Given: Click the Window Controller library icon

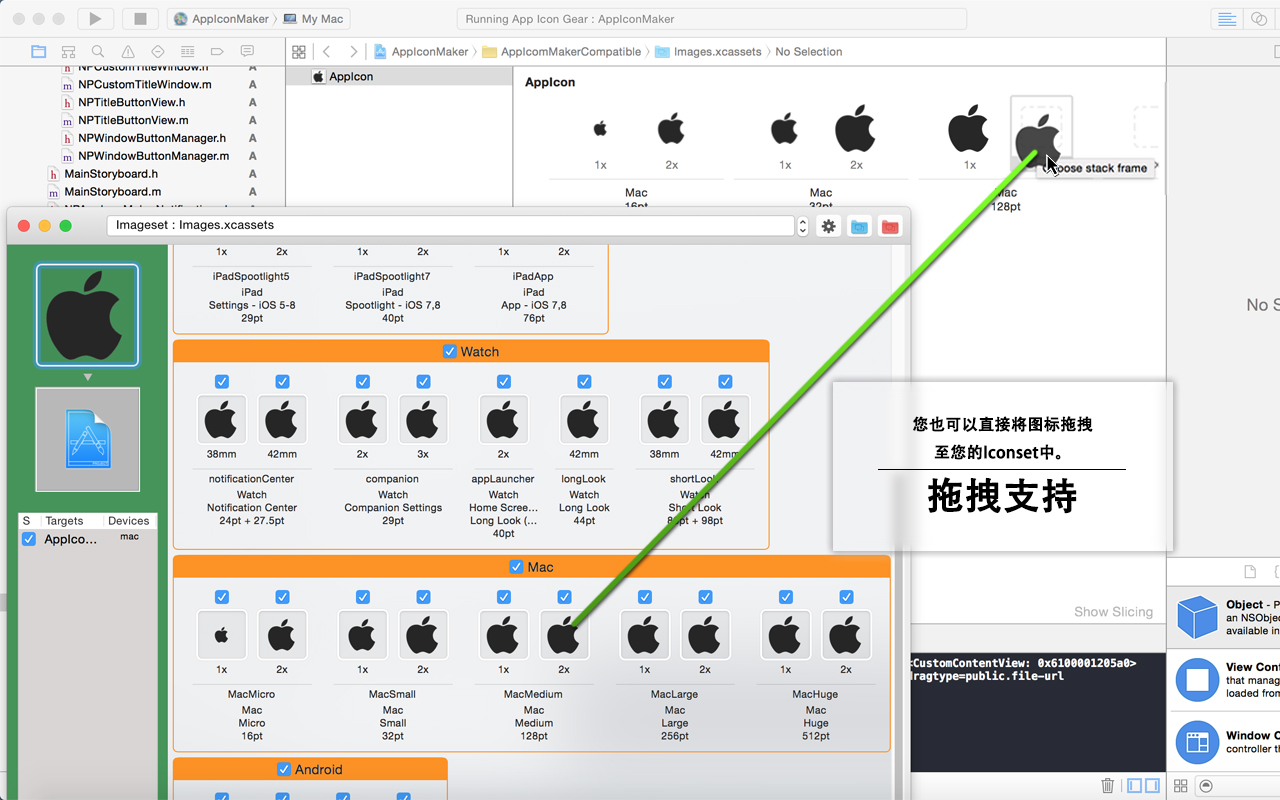Looking at the screenshot, I should (x=1197, y=742).
